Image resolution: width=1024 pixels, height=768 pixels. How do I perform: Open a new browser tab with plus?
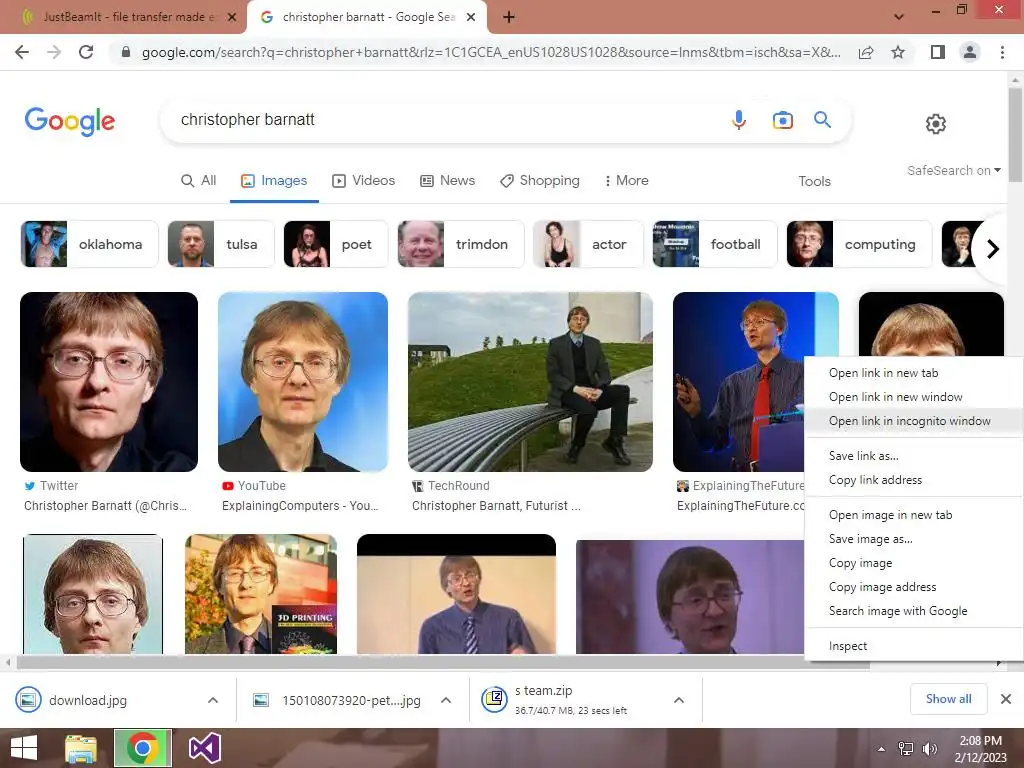tap(509, 17)
